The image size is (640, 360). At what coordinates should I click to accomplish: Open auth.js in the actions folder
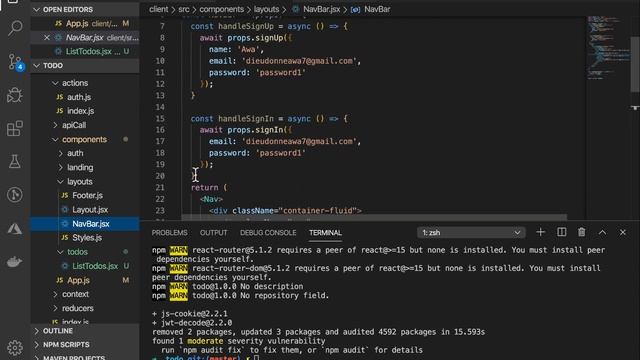pyautogui.click(x=85, y=97)
